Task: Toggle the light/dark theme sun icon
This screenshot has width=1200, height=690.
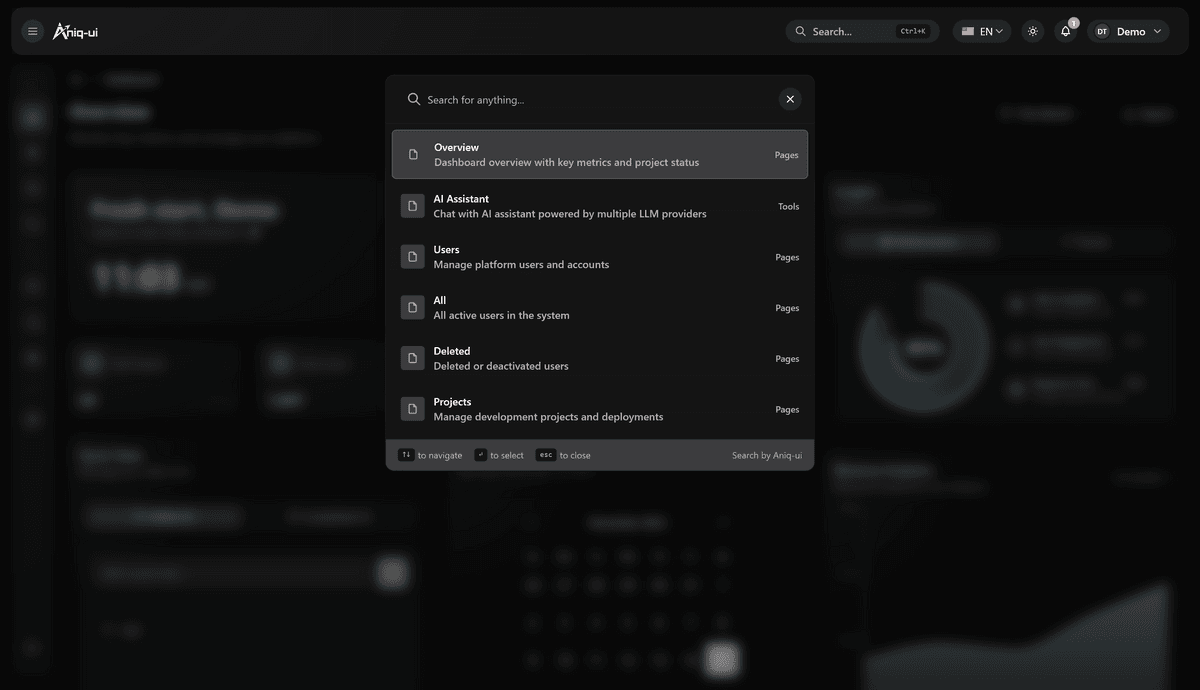Action: [x=1033, y=32]
